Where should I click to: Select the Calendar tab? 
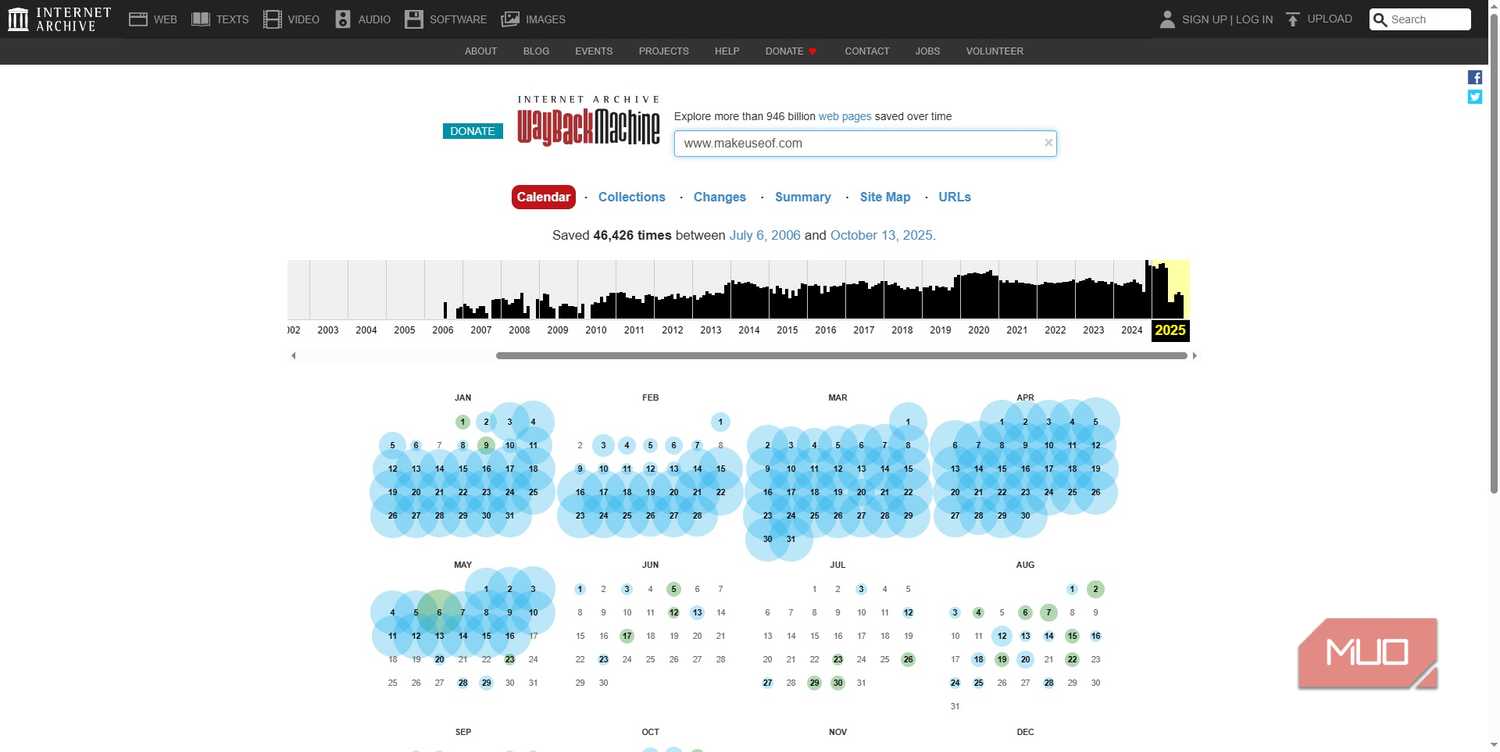pyautogui.click(x=544, y=197)
